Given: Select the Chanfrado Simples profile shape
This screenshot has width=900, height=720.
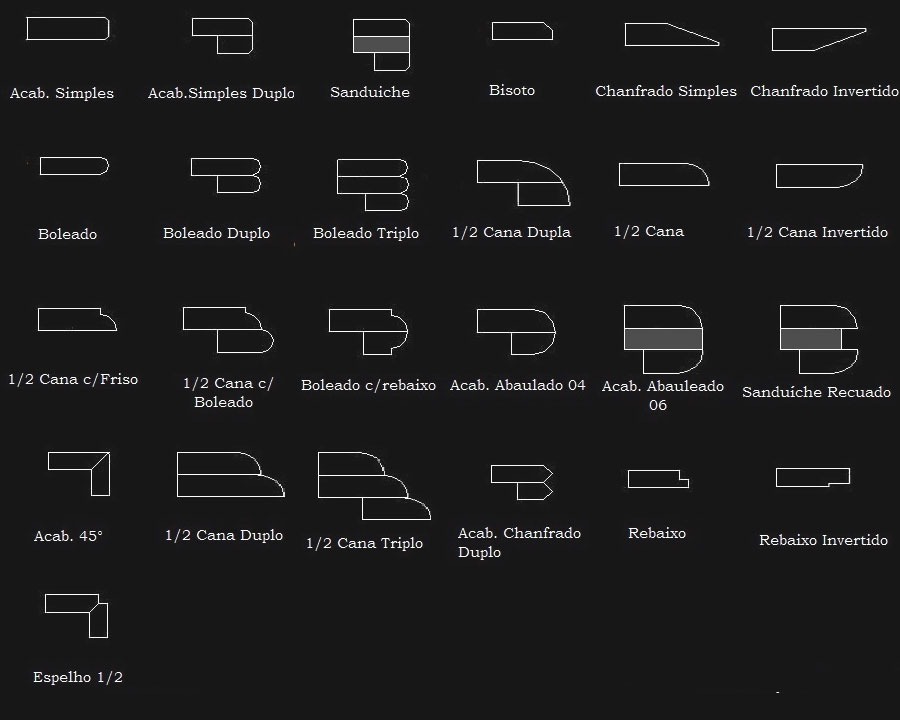Looking at the screenshot, I should pos(672,34).
